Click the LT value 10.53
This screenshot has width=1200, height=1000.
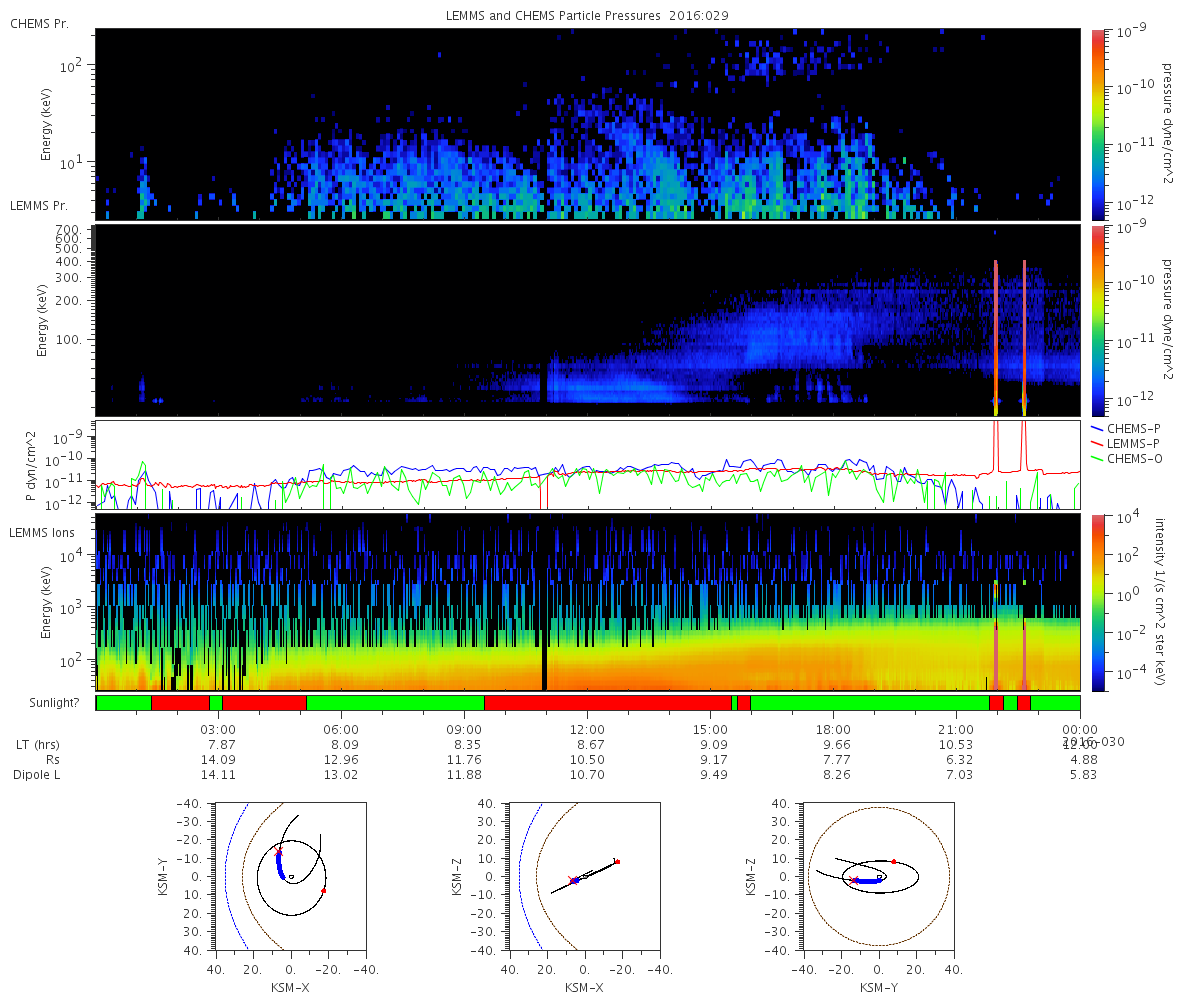pos(957,745)
